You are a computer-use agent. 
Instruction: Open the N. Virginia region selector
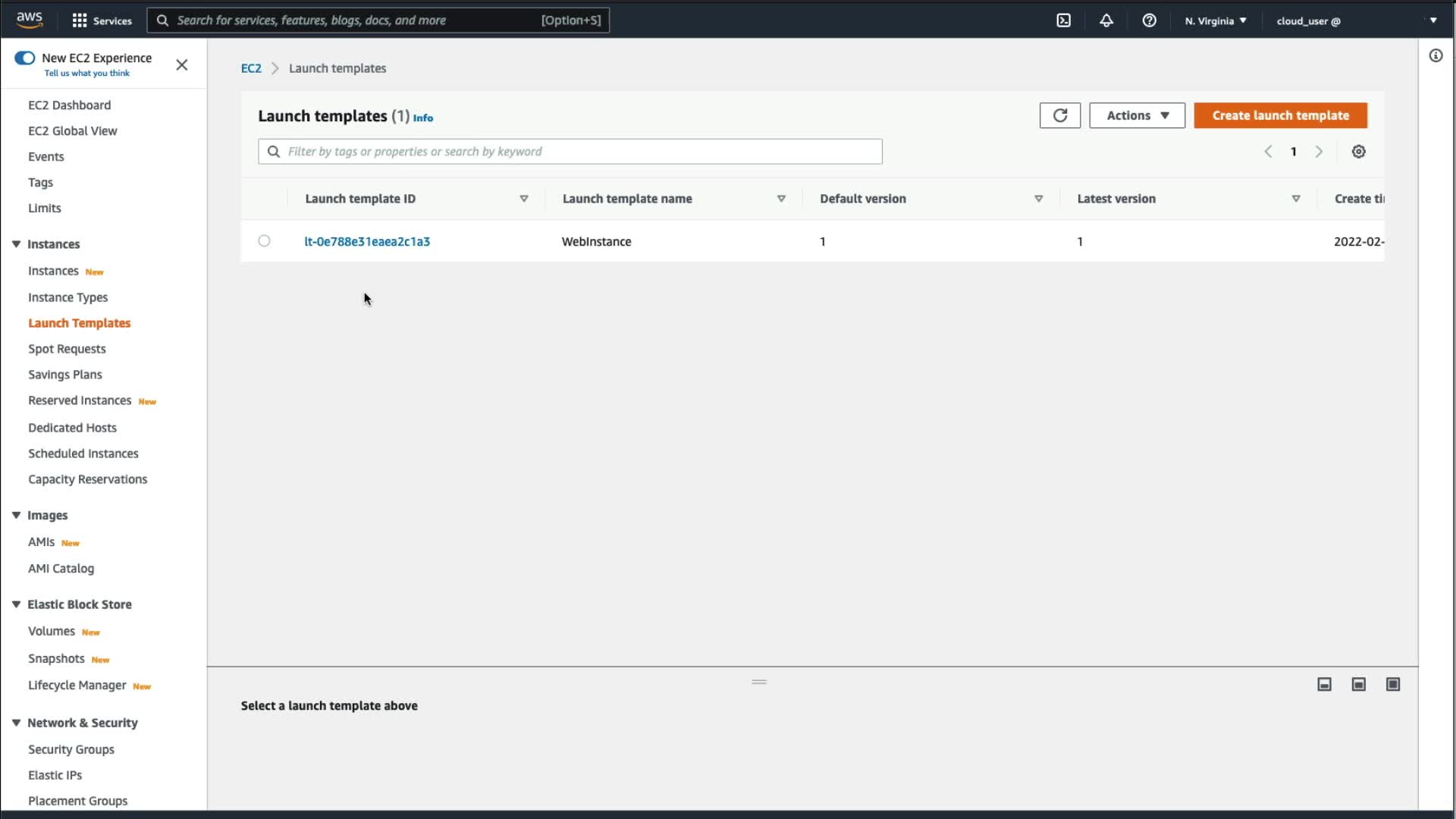tap(1215, 20)
